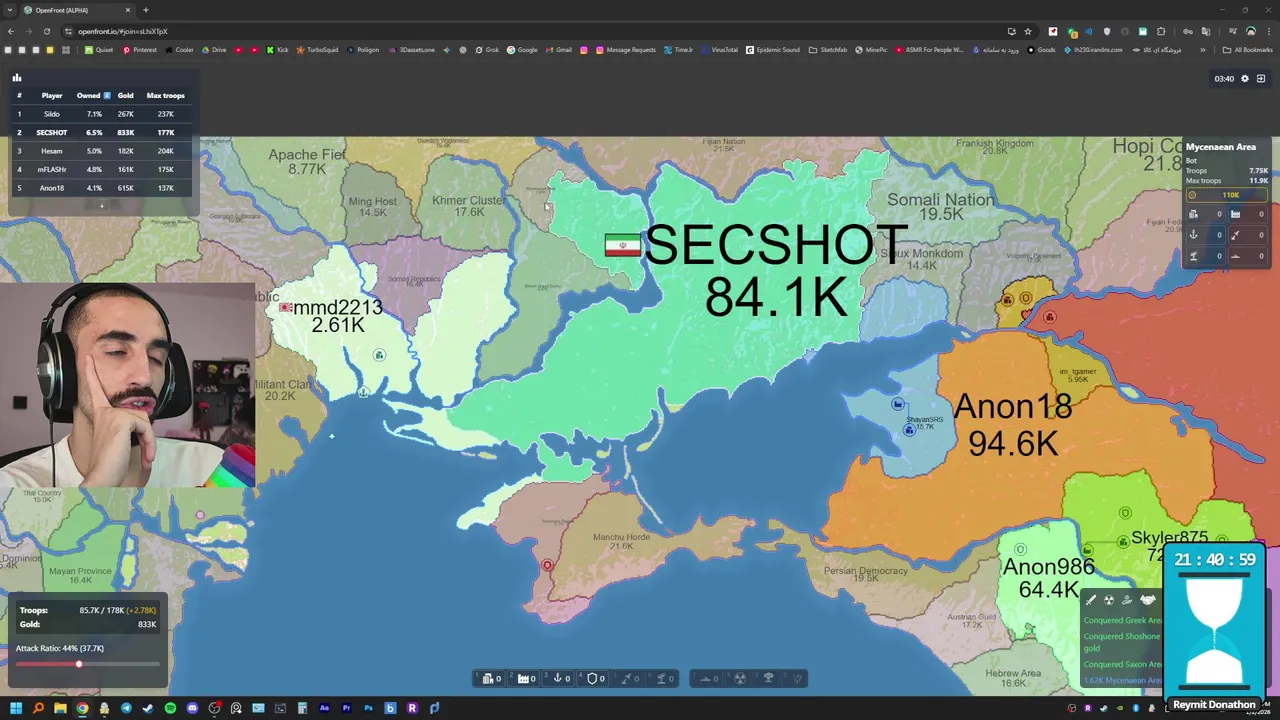Click the red marker on Manchu Horde coast
Screen dimensions: 1280x720
(x=547, y=566)
